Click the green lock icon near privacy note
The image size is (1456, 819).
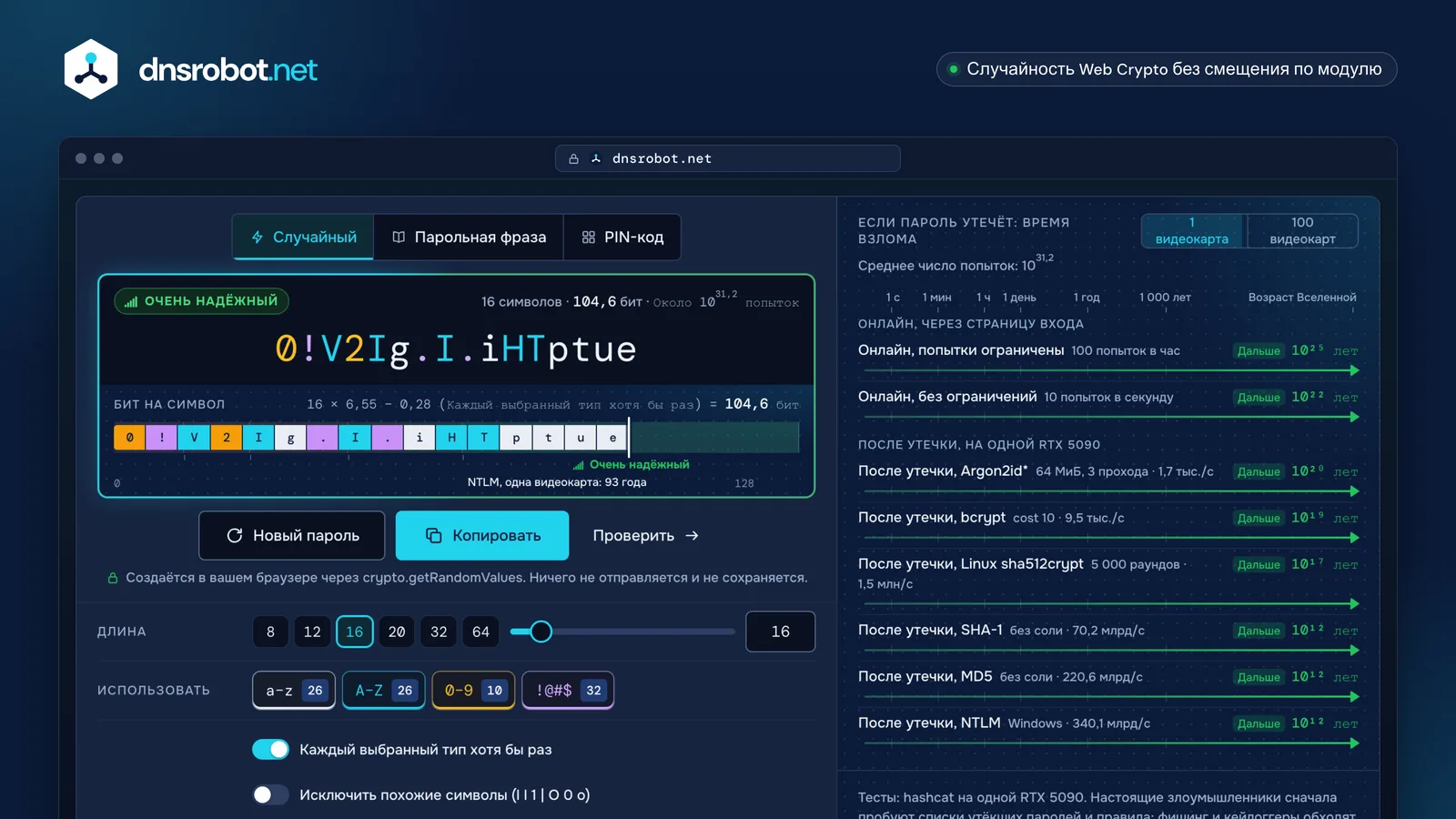click(113, 578)
